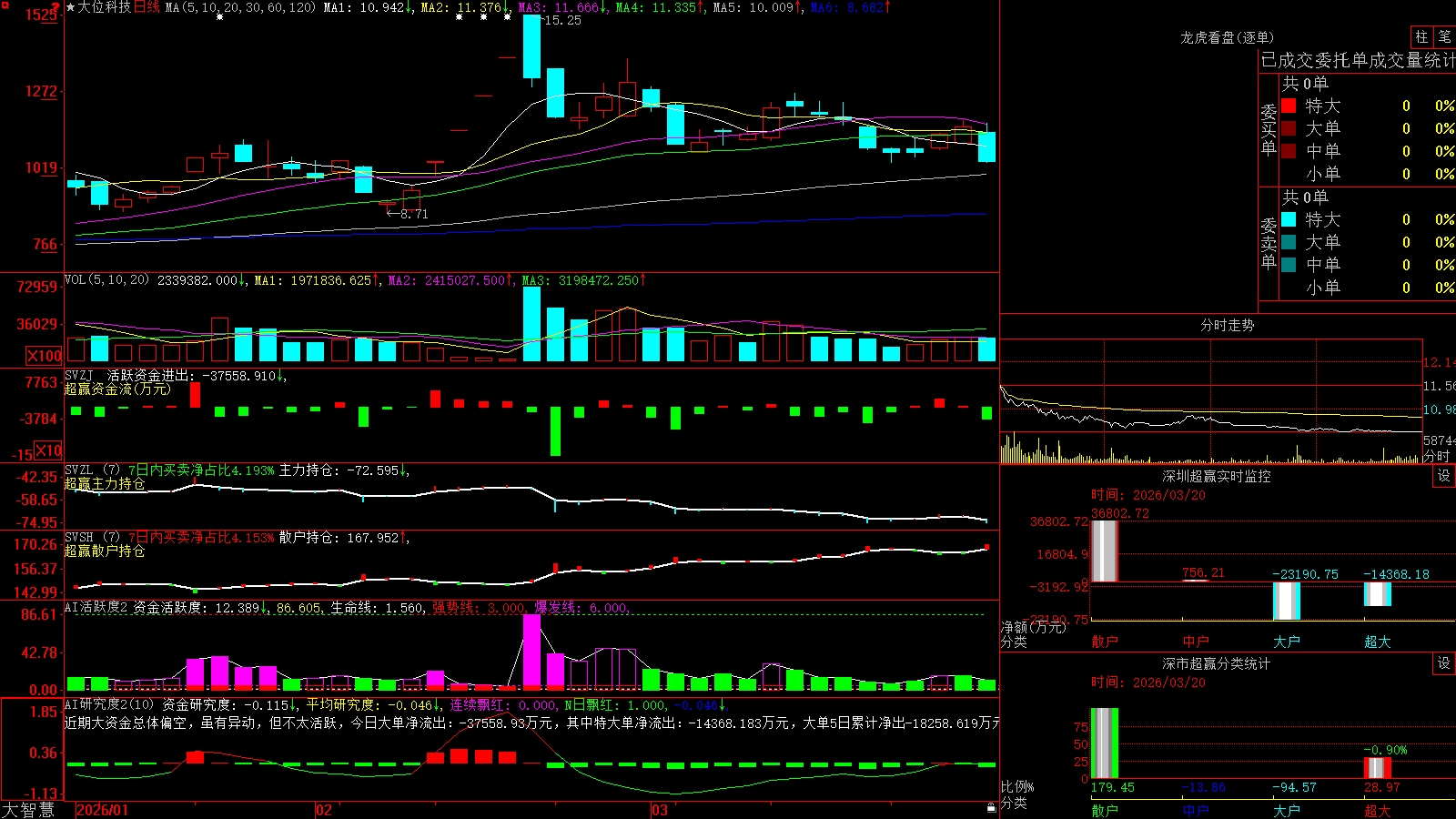The image size is (1456, 819).
Task: Click the 8.71 low price arrow marker
Action: tap(407, 214)
